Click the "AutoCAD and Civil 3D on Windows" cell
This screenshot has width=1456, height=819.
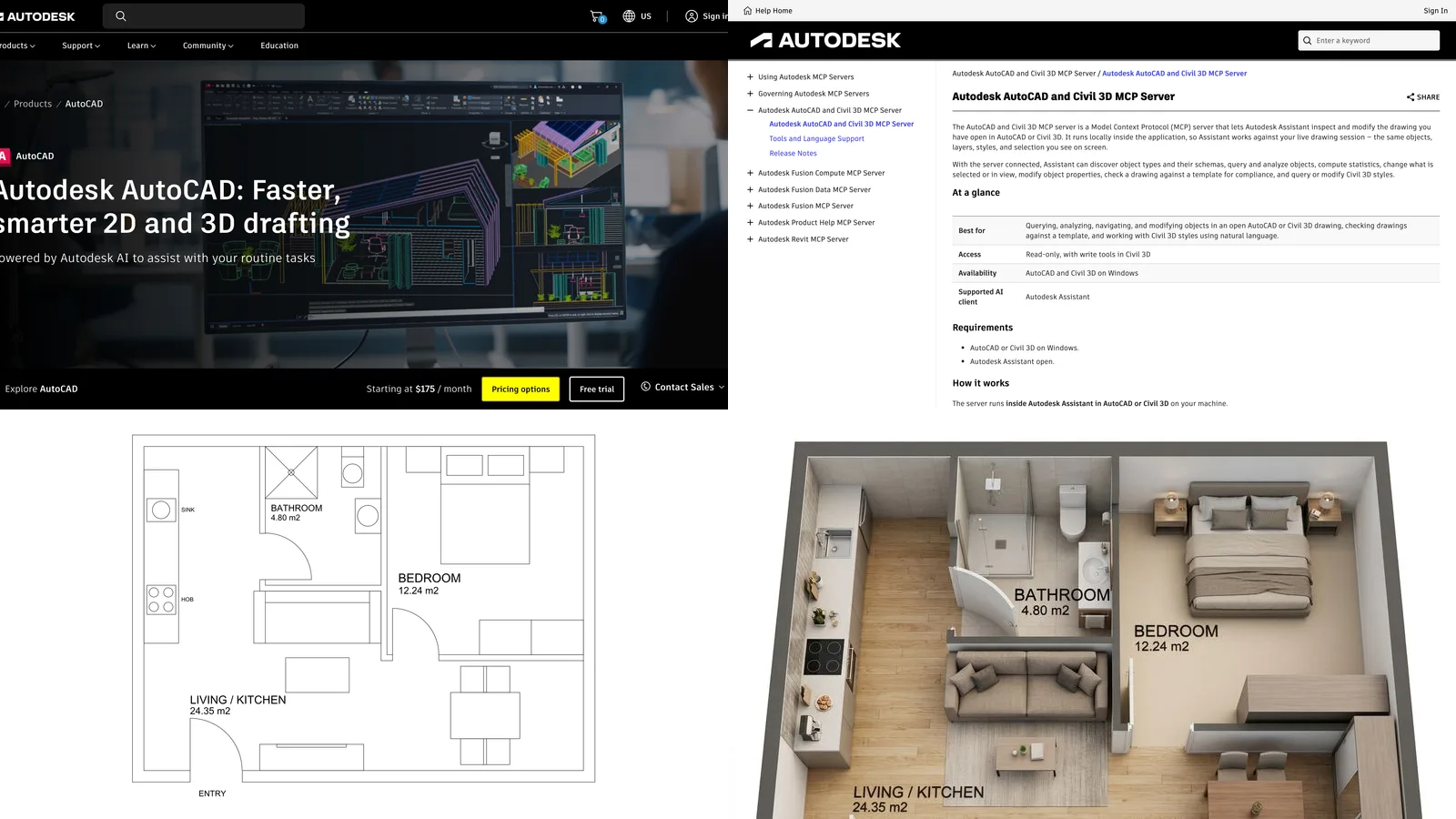pos(1081,273)
